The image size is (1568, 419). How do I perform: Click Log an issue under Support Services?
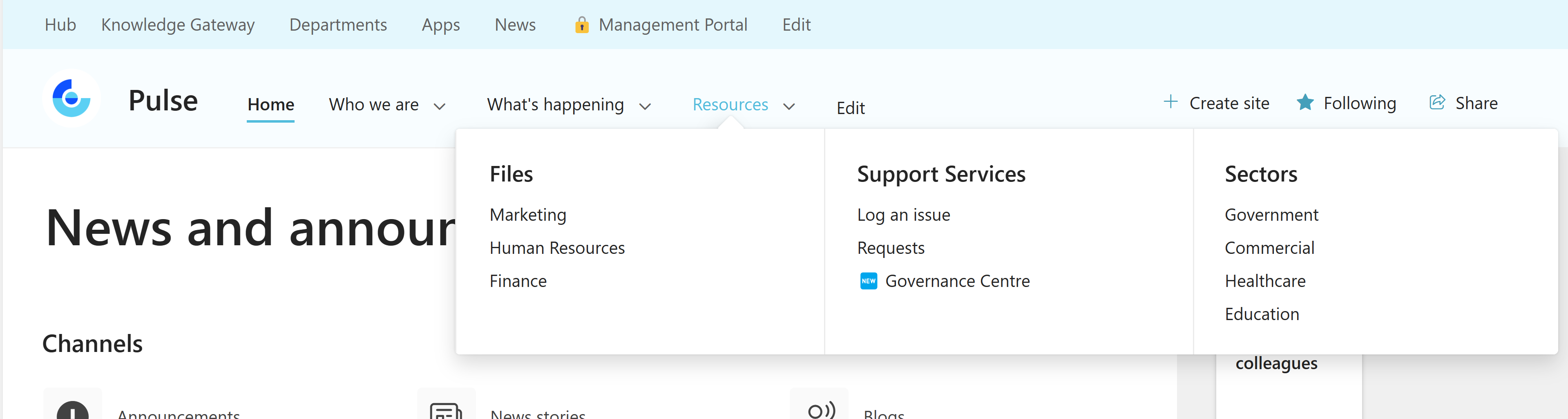pos(903,214)
